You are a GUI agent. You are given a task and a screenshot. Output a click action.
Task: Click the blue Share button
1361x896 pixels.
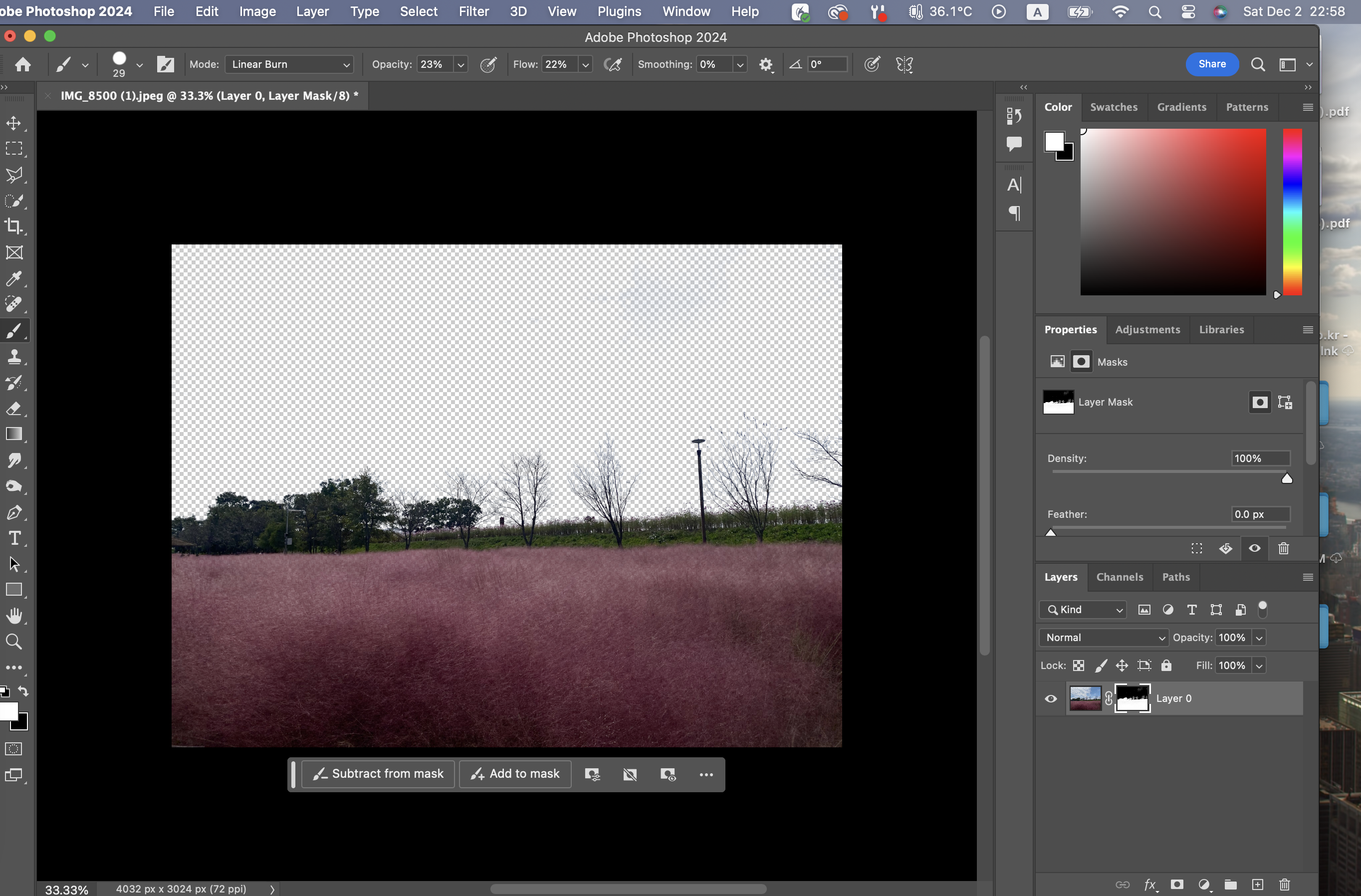coord(1212,64)
